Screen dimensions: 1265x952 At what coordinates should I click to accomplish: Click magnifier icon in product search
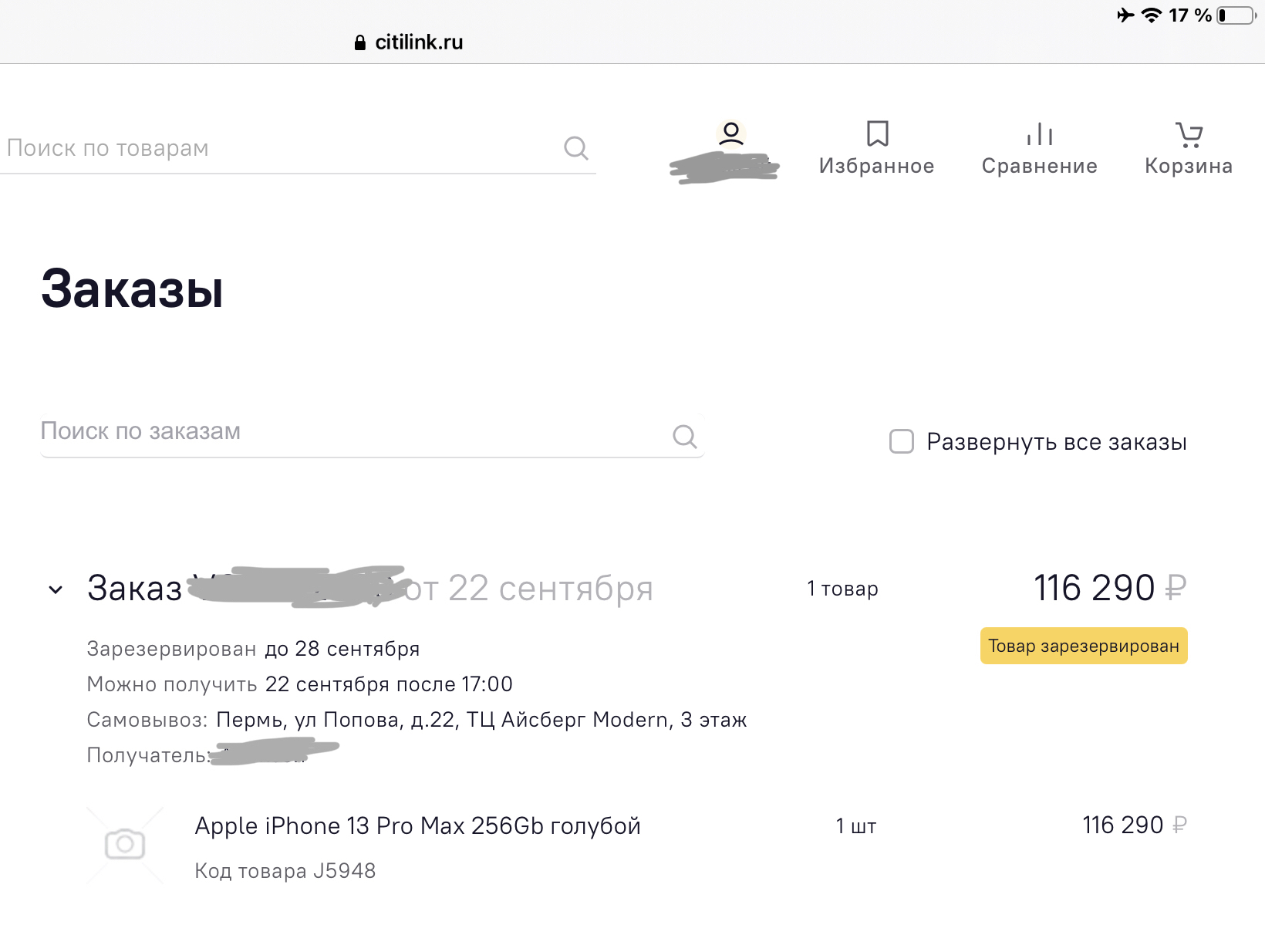click(575, 147)
